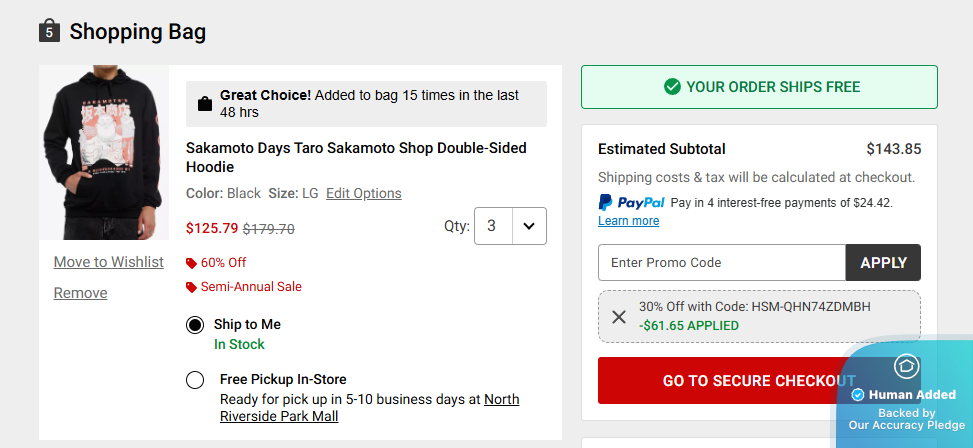Click the Semi-Annual Sale tag icon
Image resolution: width=973 pixels, height=448 pixels.
tap(192, 287)
